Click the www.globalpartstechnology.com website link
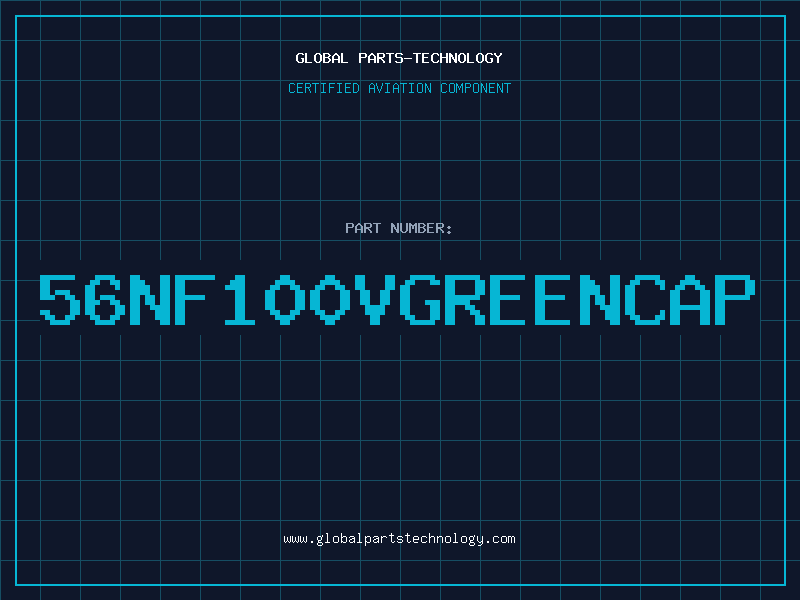This screenshot has width=800, height=600. tap(399, 539)
